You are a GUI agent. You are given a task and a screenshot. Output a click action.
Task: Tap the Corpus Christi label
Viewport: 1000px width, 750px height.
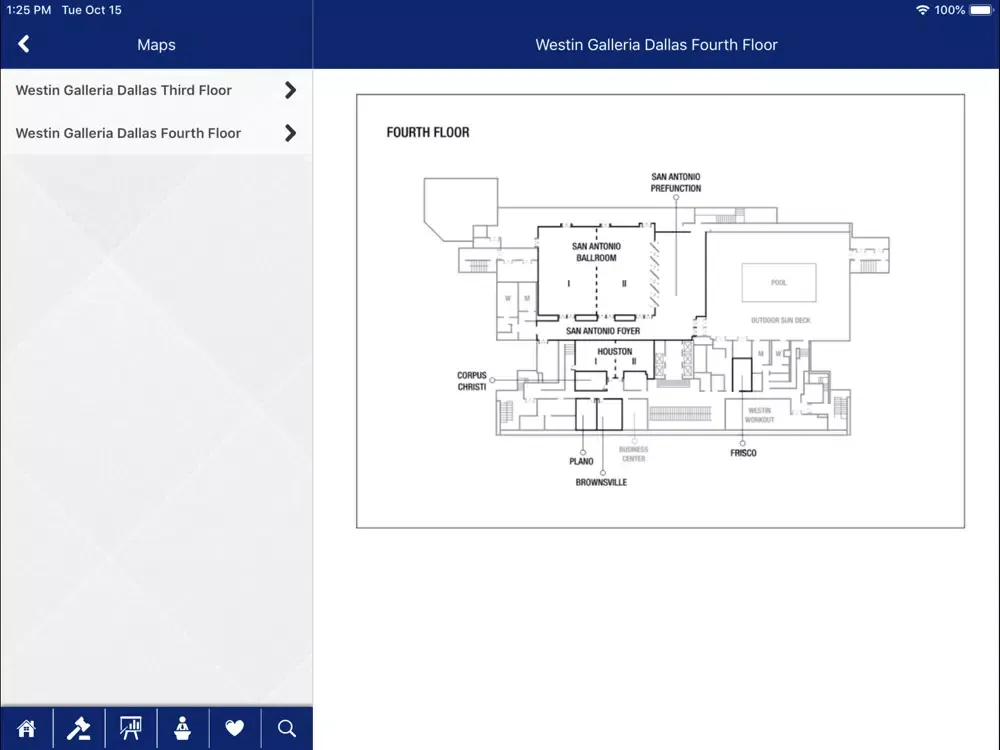[x=472, y=381]
